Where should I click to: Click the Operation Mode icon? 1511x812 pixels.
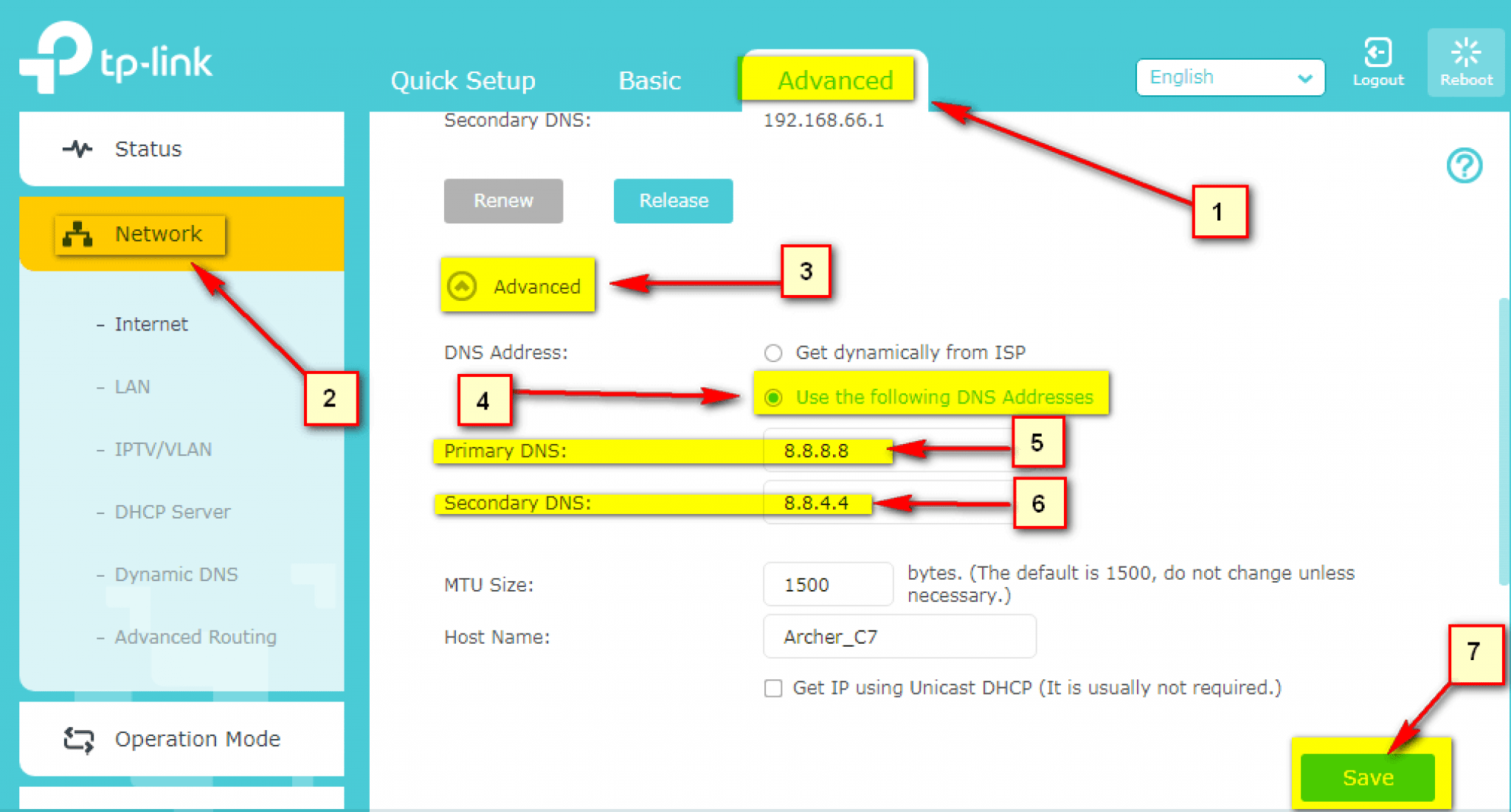(75, 738)
